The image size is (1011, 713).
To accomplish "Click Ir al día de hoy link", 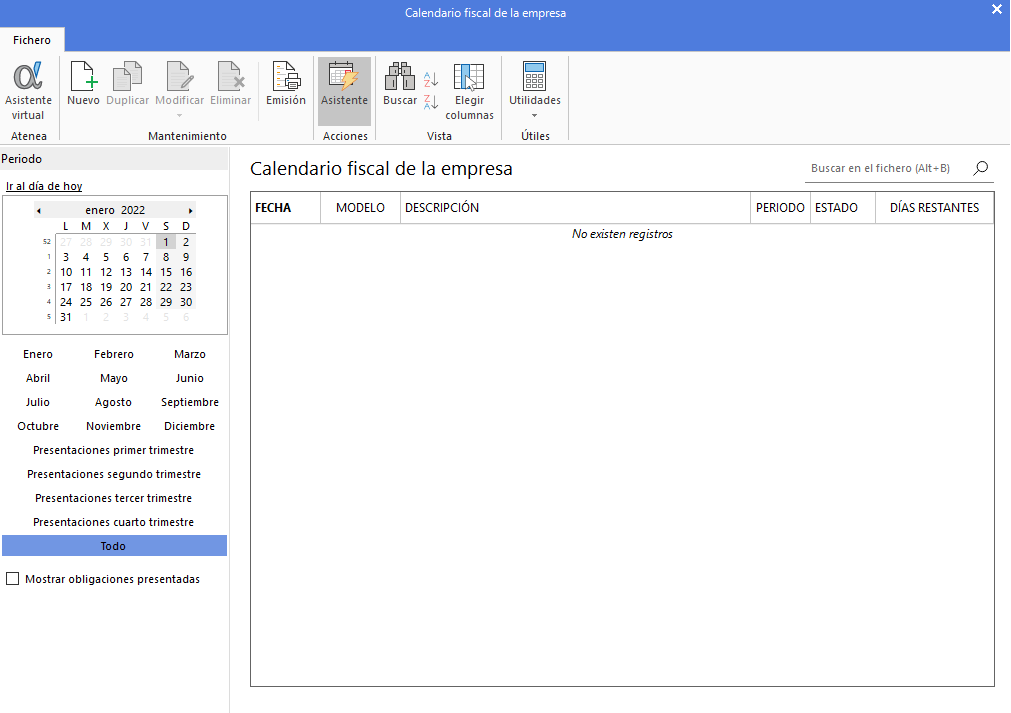I will (x=44, y=186).
